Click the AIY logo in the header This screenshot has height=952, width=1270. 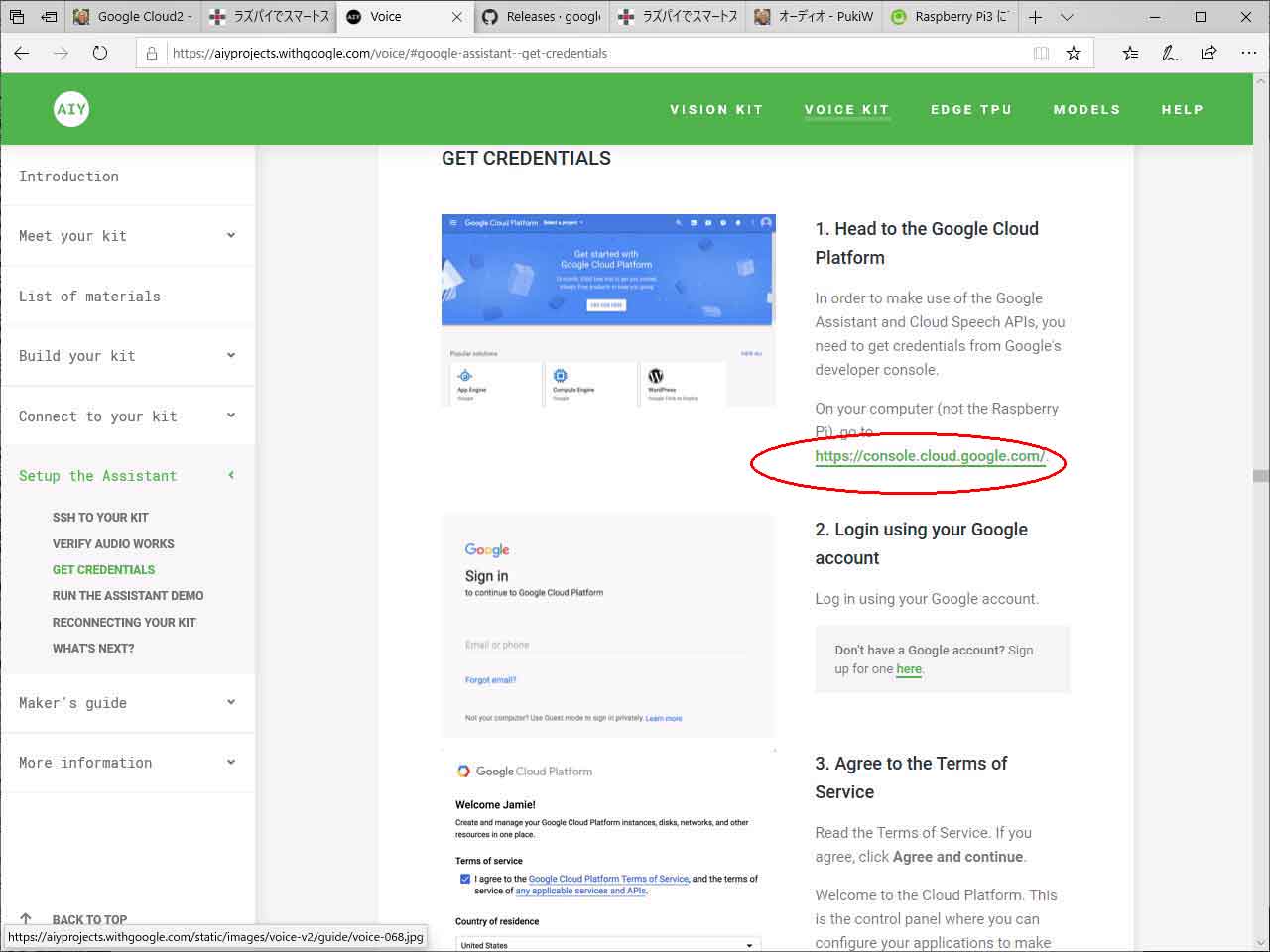click(x=71, y=109)
